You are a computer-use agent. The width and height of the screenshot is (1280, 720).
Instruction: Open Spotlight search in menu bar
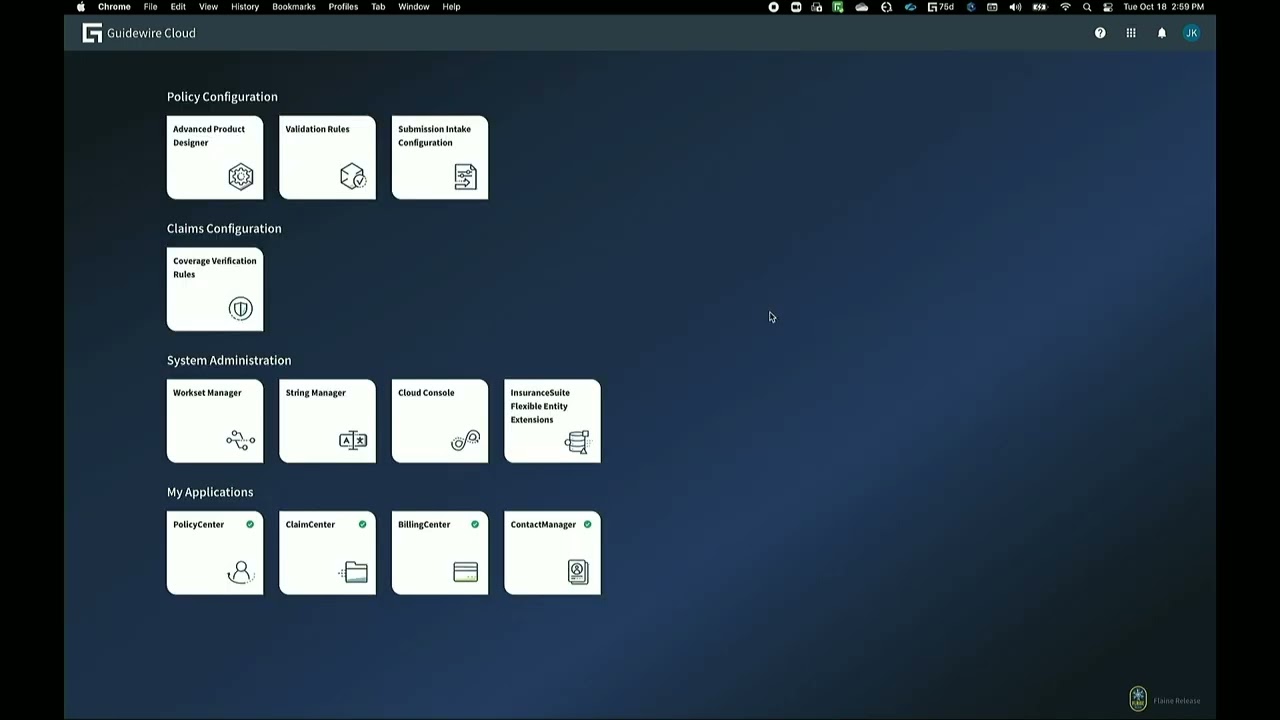(1087, 7)
